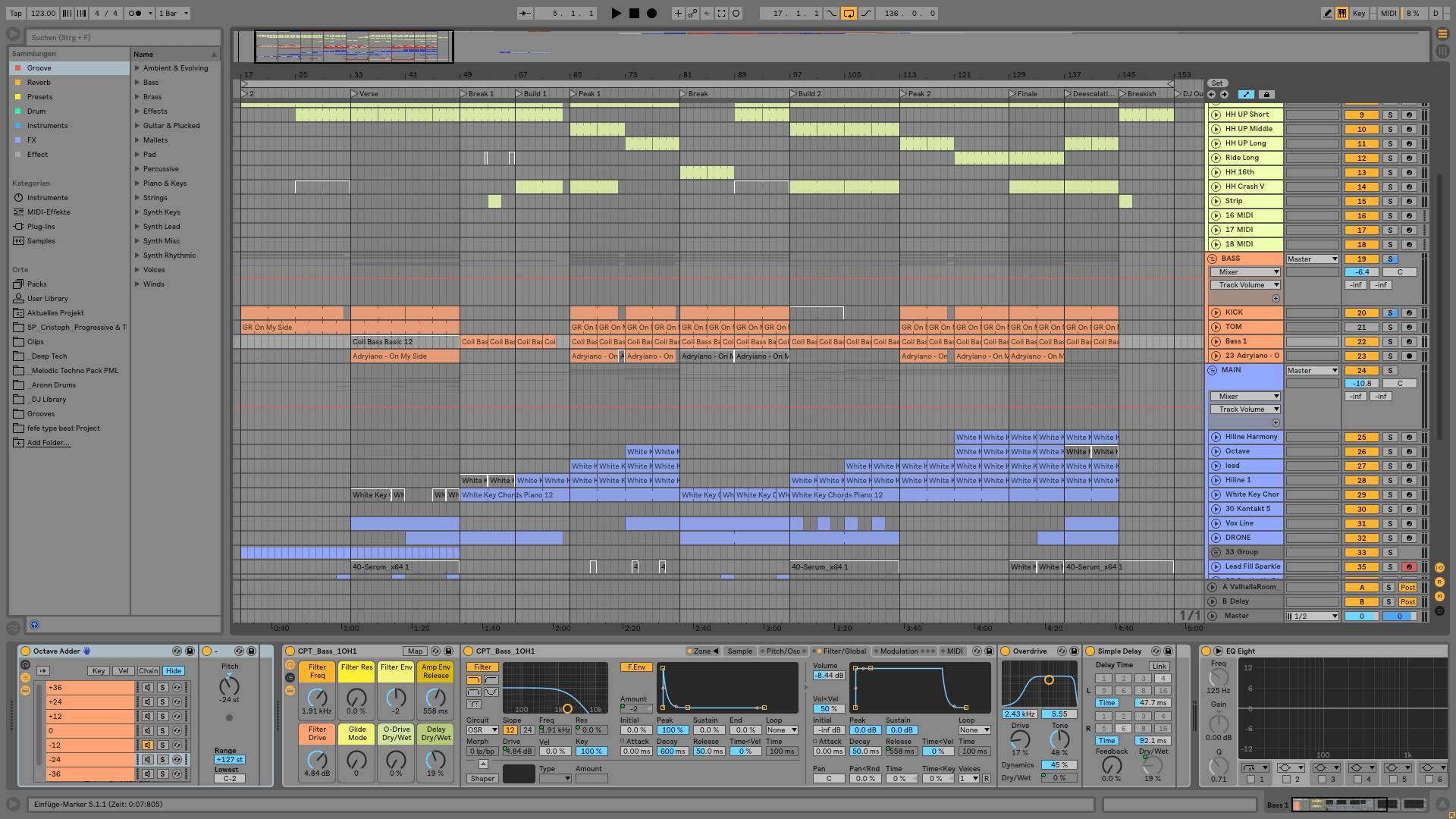
Task: Open the 1 Bar quantization dropdown
Action: click(x=174, y=13)
